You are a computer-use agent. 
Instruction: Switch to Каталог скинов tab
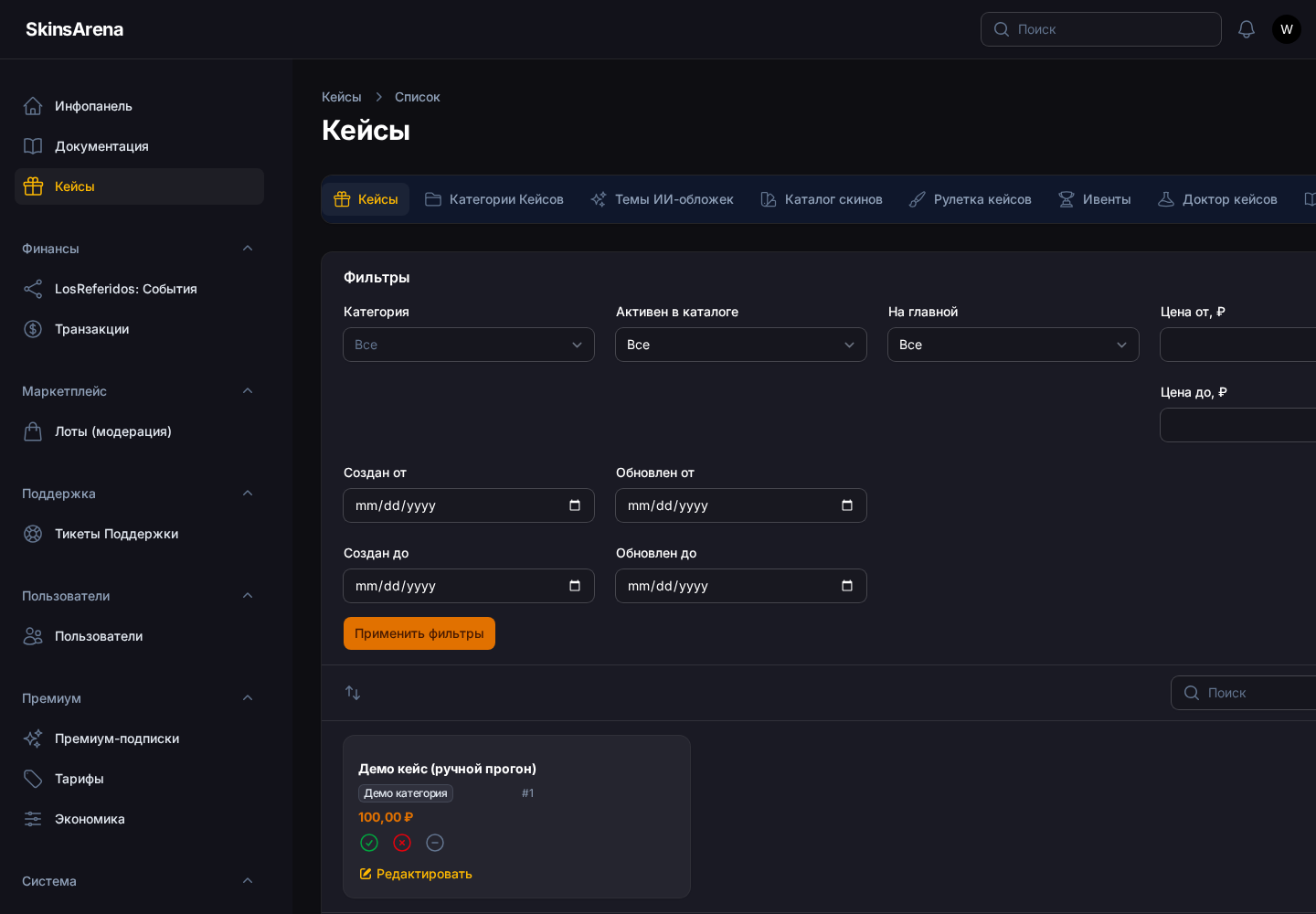tap(822, 199)
